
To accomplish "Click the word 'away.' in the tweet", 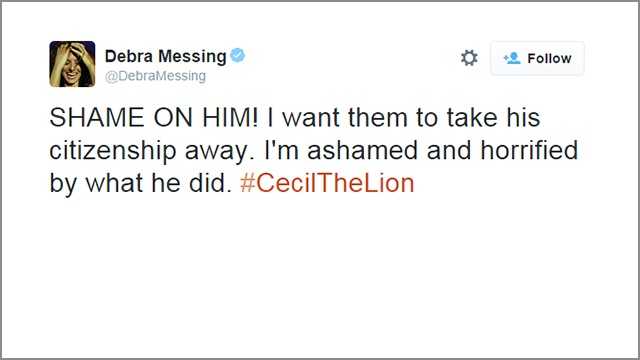I will 216,151.
